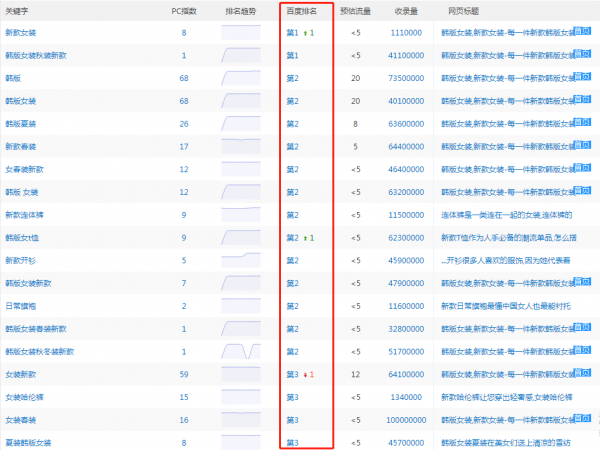Click the 首页 badge in the 韩版女装秋冬装新款 row
The height and width of the screenshot is (450, 600).
point(579,352)
